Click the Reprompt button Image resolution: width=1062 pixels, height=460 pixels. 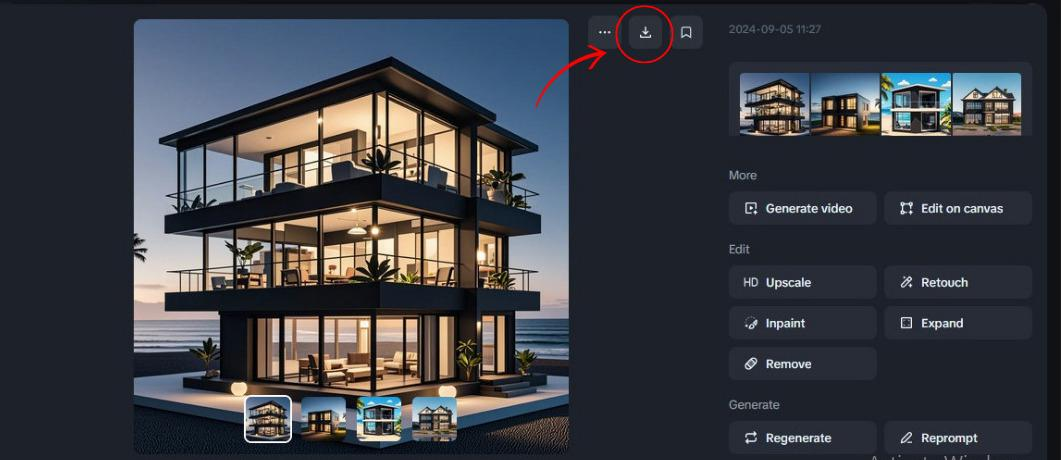958,438
